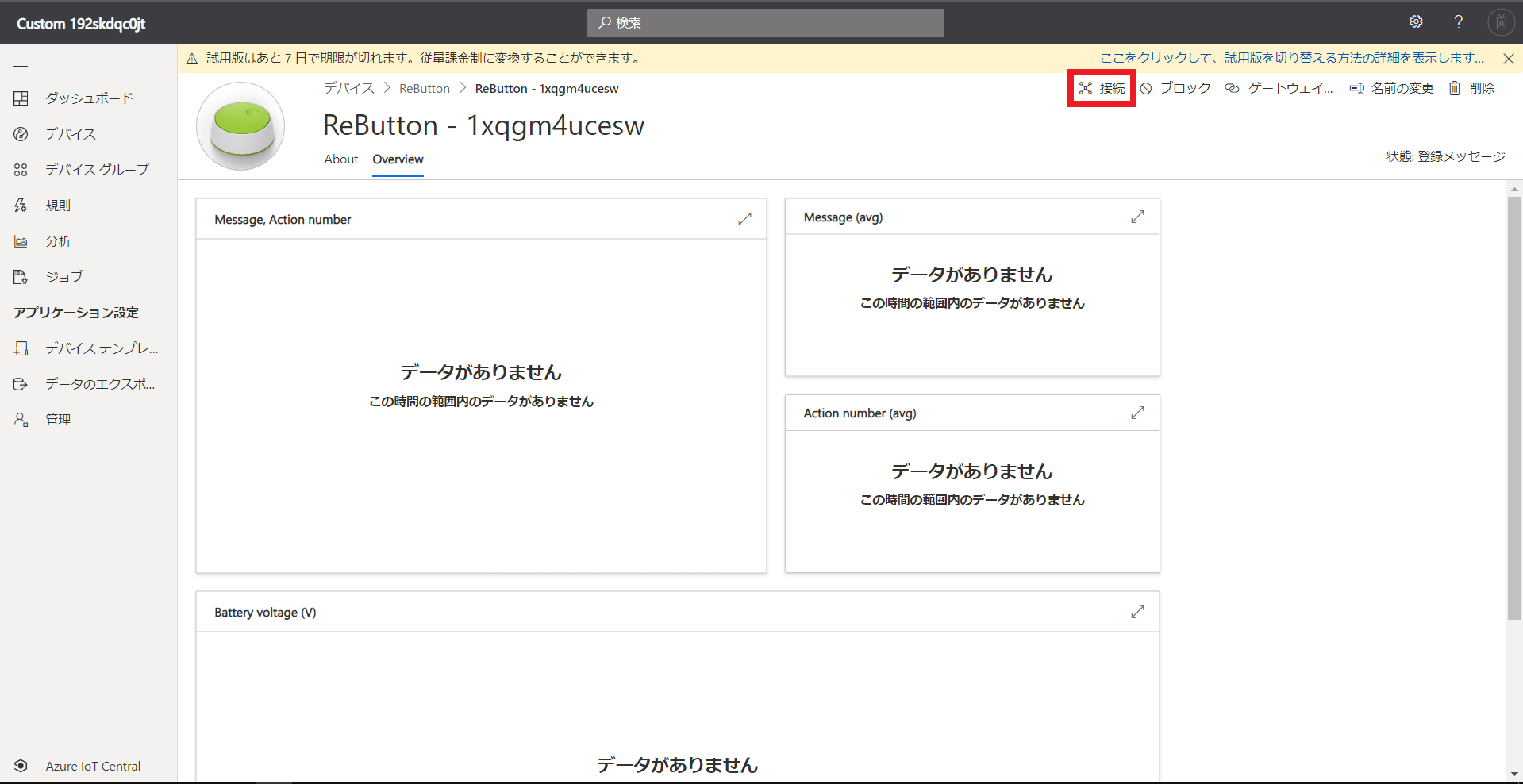Click the 削除 button label
This screenshot has height=784, width=1523.
coord(1482,88)
